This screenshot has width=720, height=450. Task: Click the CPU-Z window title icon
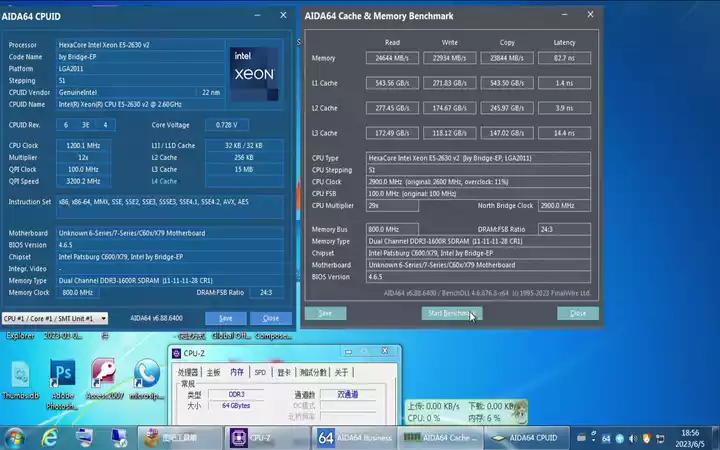[x=176, y=353]
